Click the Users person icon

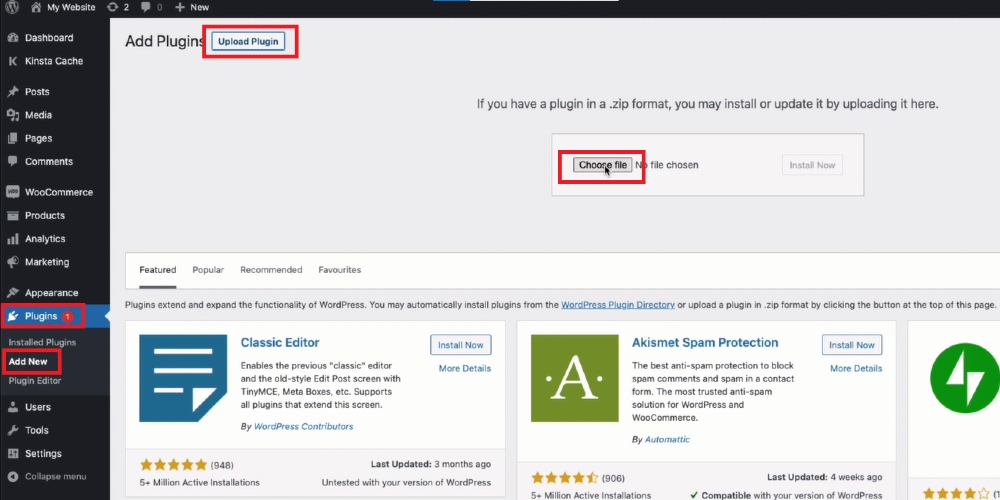[12, 407]
